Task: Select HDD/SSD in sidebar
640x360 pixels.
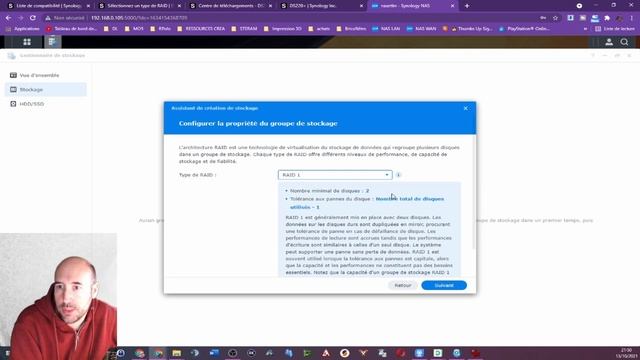Action: (x=46, y=104)
